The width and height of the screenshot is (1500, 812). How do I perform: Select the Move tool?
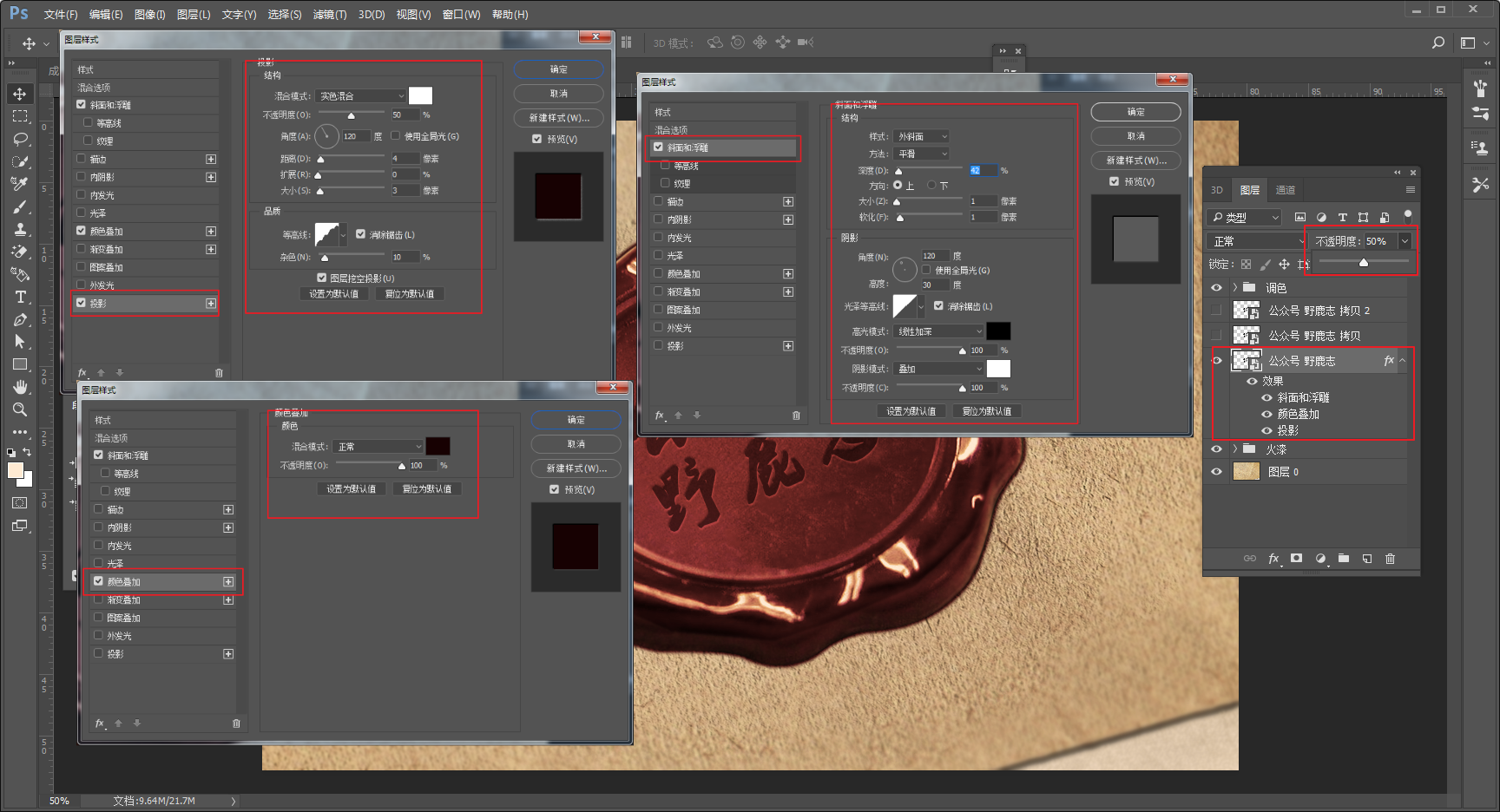tap(20, 94)
